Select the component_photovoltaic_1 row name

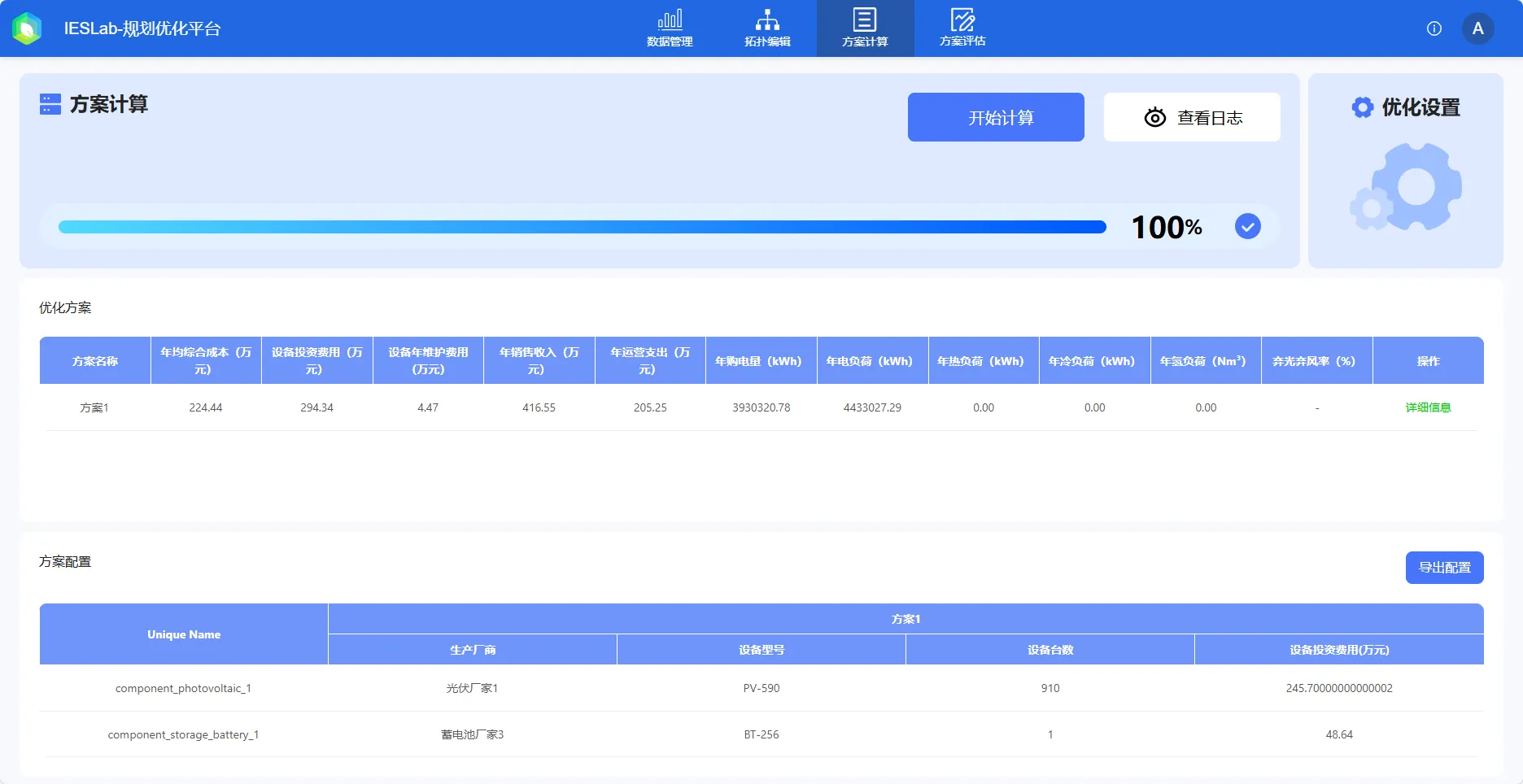coord(183,688)
